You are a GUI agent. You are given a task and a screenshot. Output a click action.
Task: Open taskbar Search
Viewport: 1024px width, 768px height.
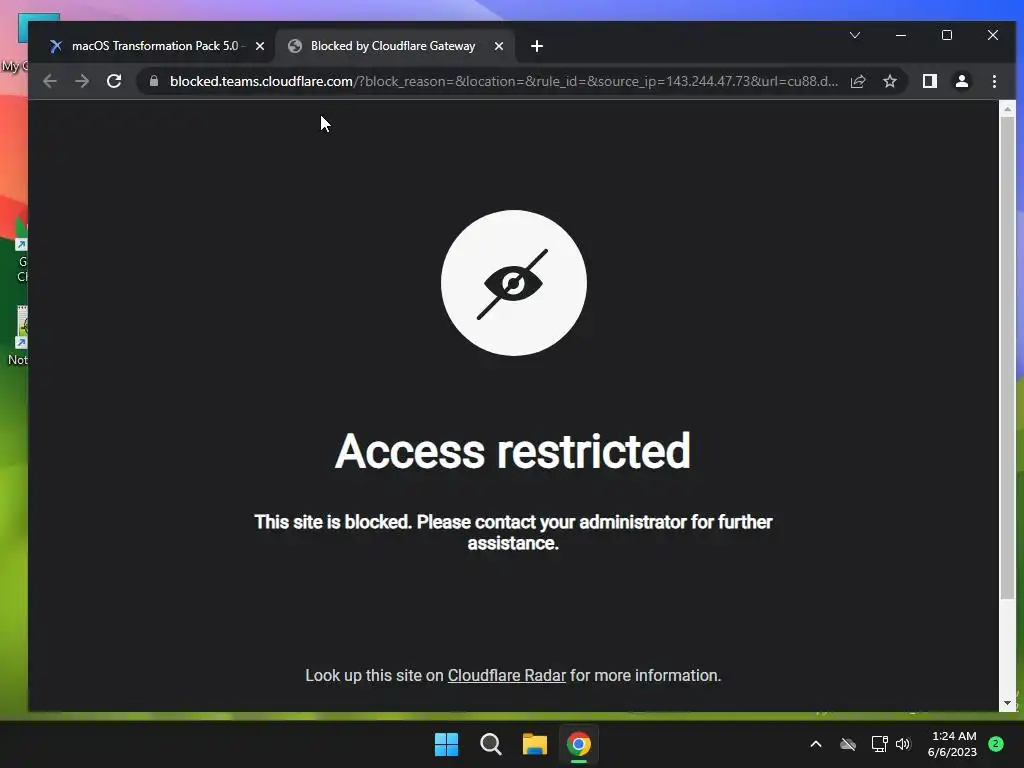[490, 744]
